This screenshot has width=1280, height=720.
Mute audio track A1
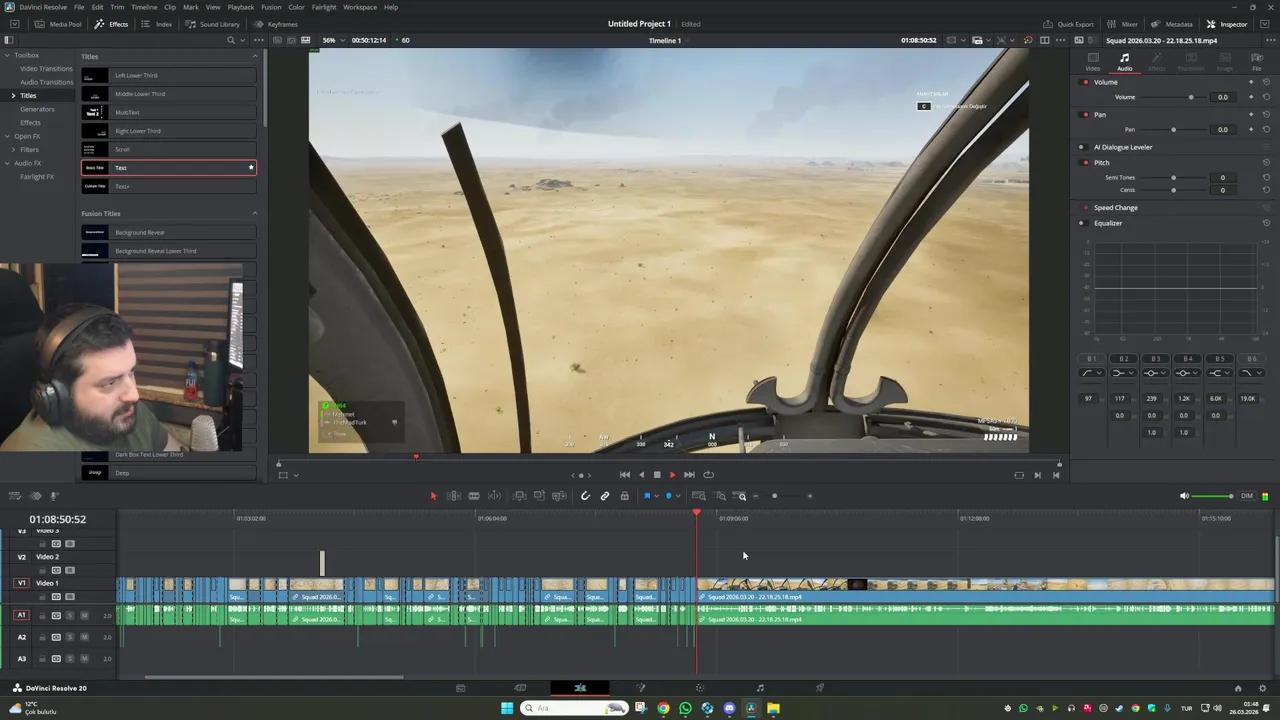click(84, 615)
